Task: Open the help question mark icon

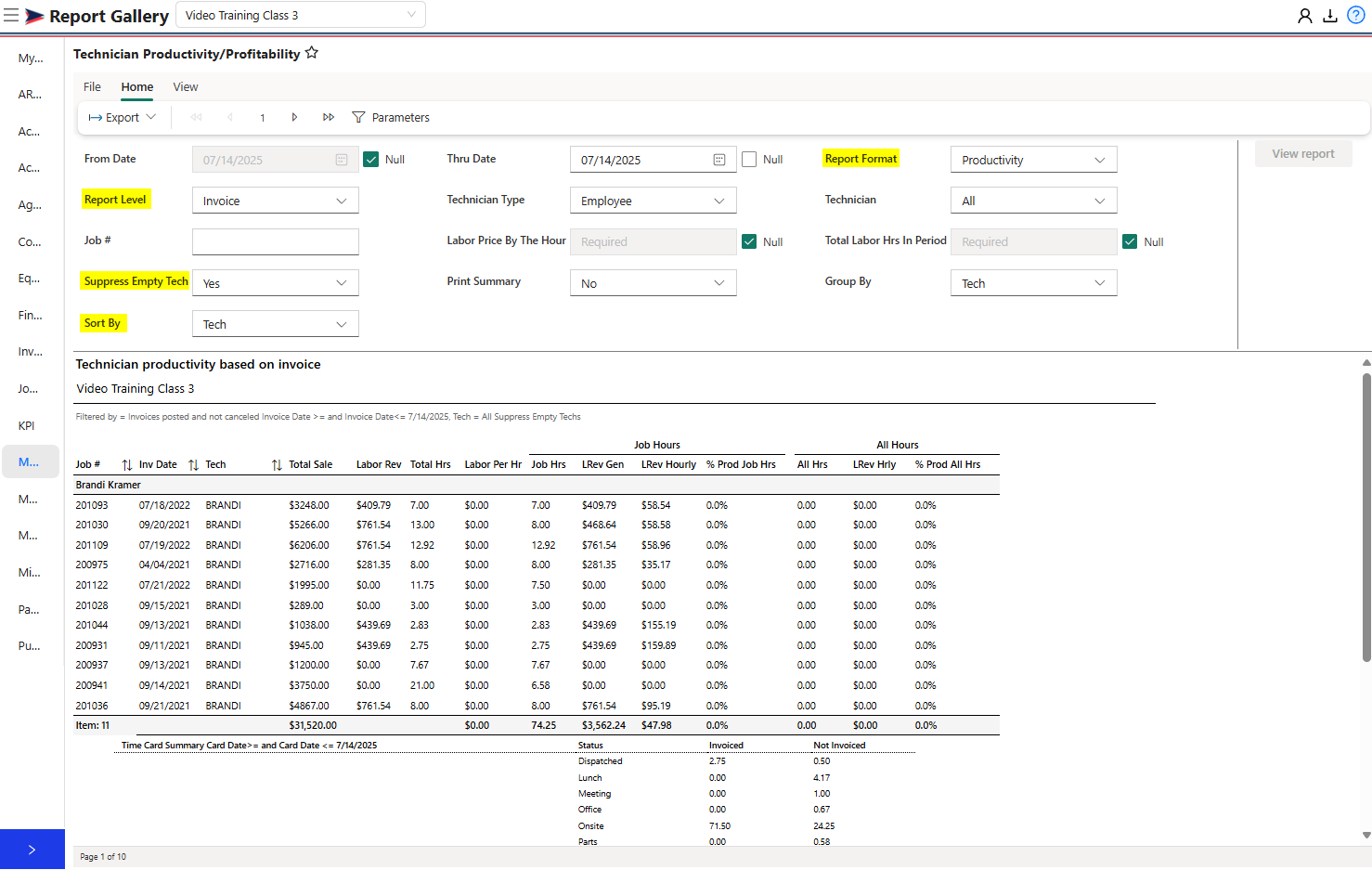Action: click(1356, 16)
